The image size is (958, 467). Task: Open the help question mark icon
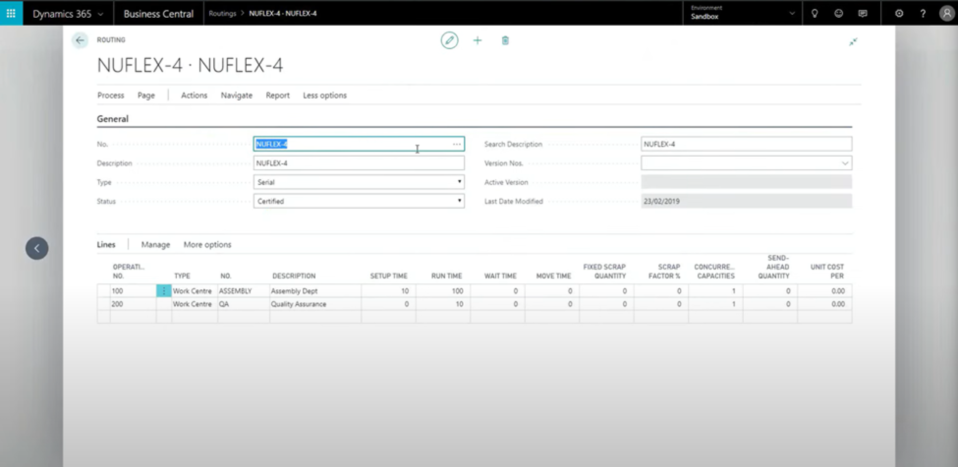click(x=923, y=13)
